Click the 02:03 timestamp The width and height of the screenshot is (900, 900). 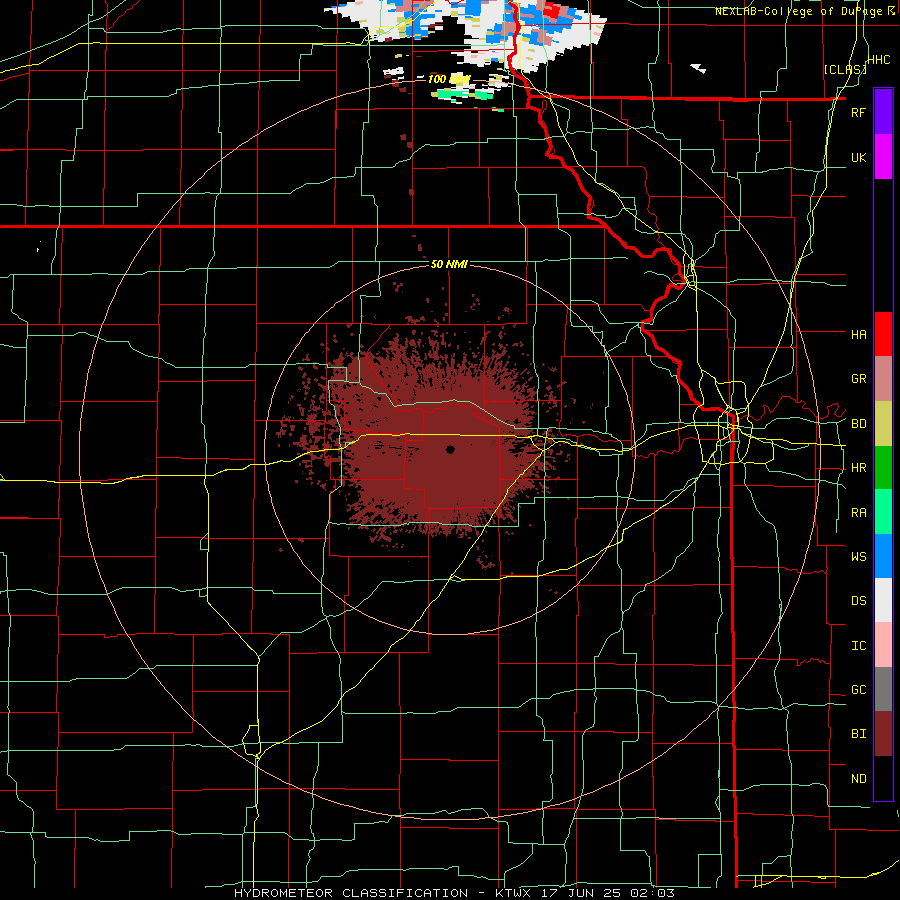coord(654,893)
